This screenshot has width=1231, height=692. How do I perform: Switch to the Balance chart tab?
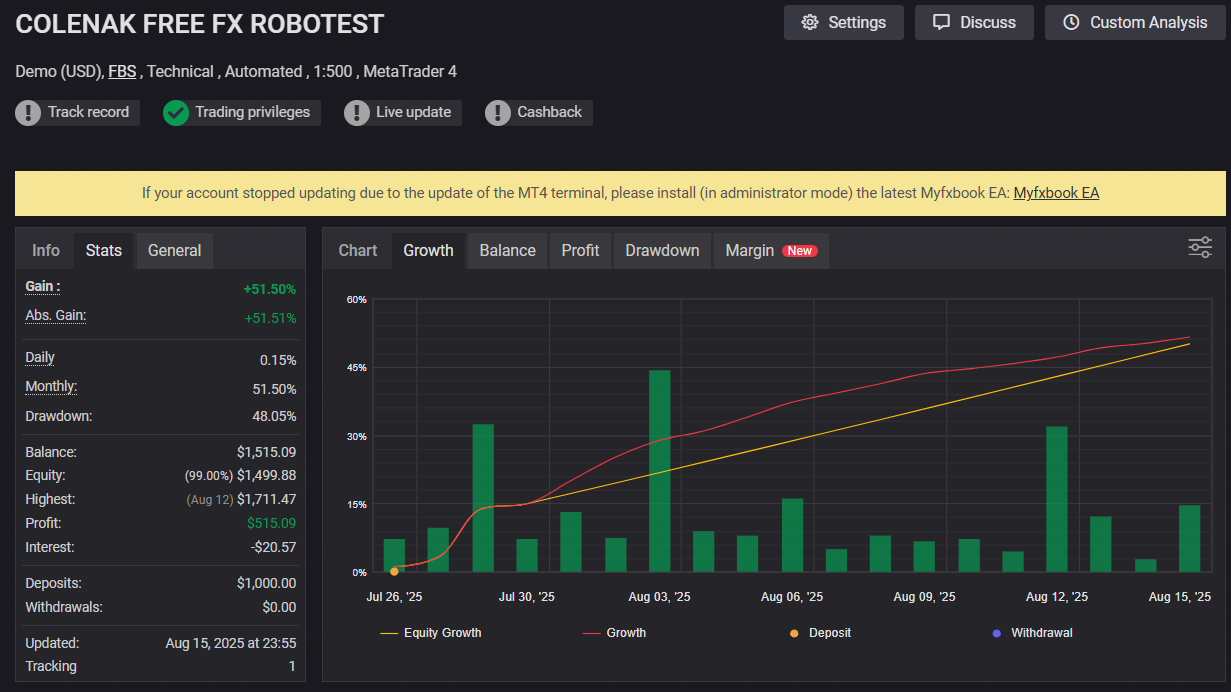coord(507,250)
